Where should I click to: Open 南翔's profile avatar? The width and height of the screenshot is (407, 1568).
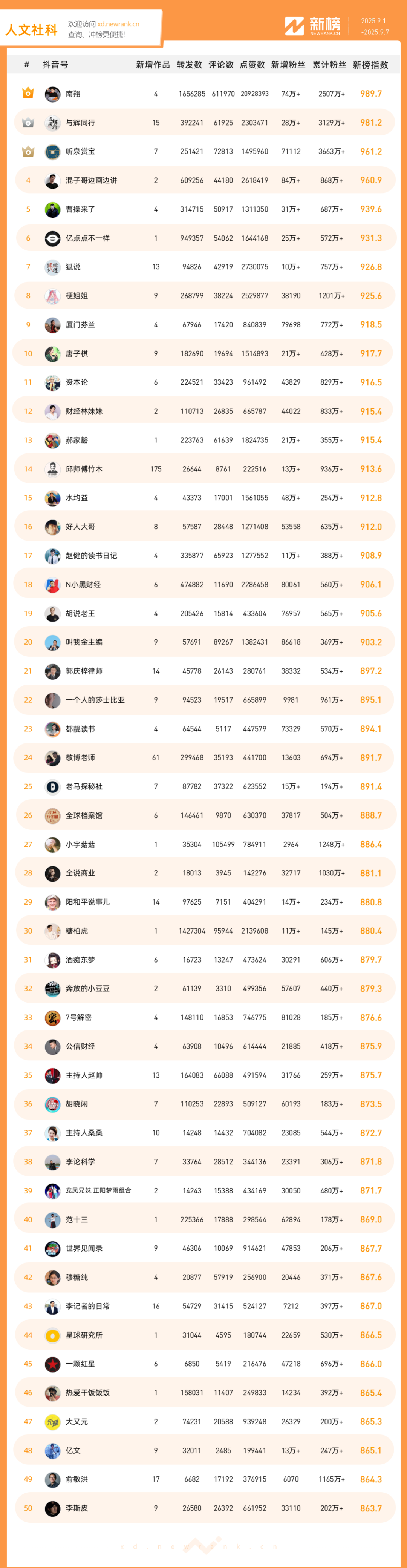coord(52,94)
